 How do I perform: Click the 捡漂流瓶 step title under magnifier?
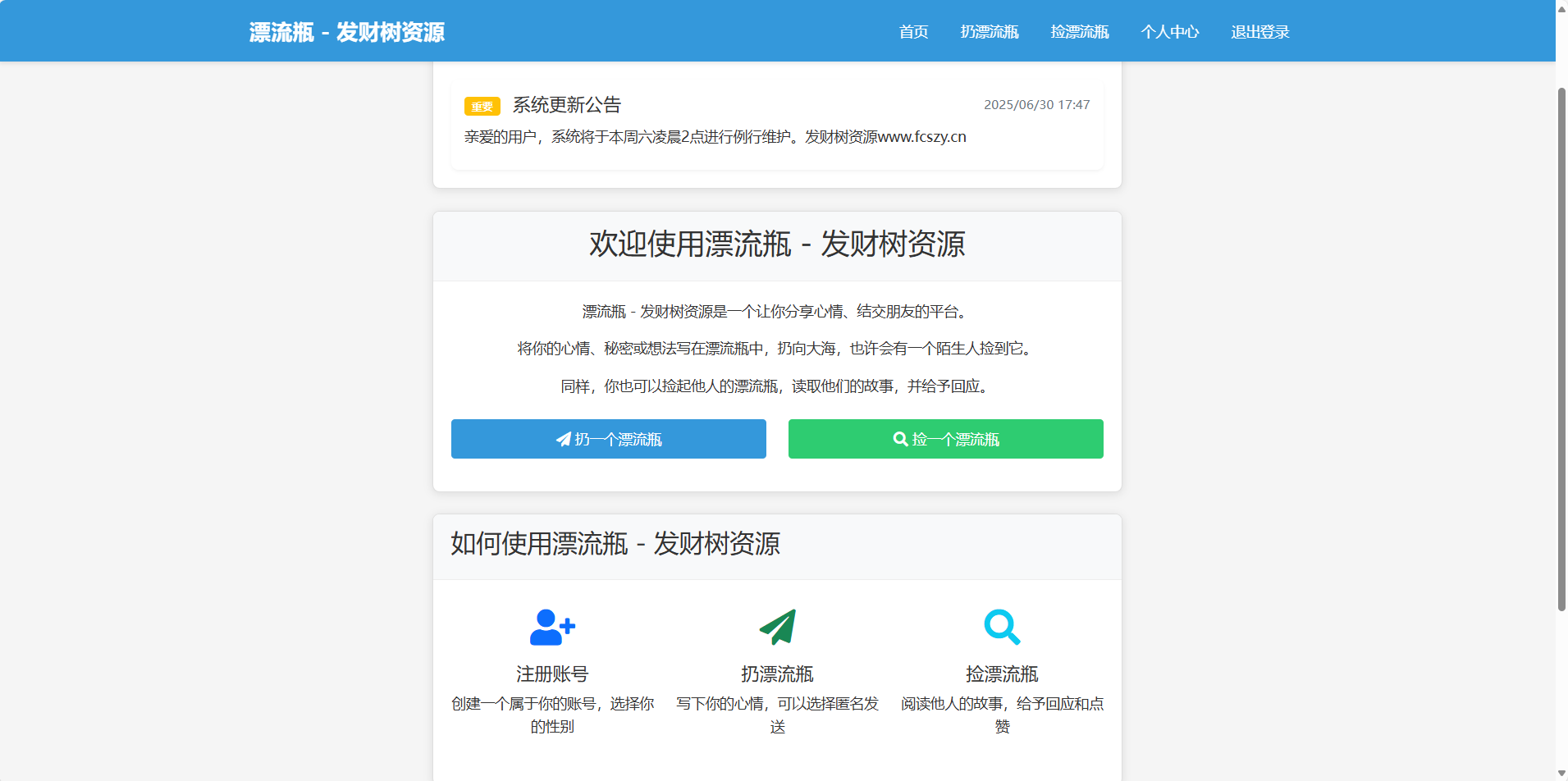(x=1002, y=674)
